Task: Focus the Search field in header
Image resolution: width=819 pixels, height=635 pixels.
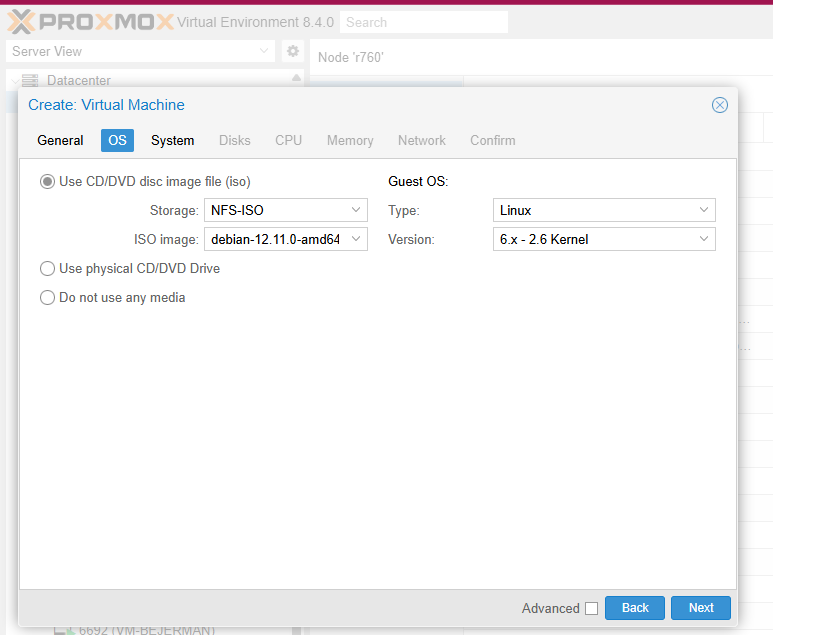Action: pos(424,22)
